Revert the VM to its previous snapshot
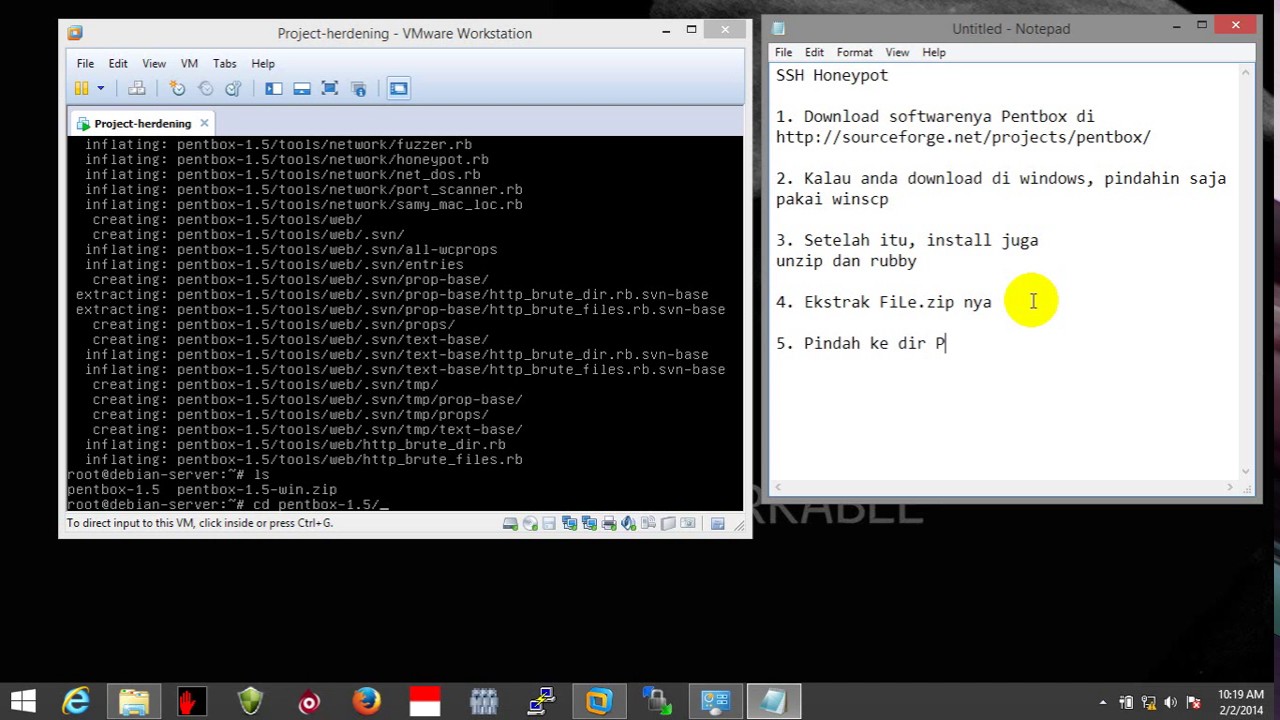 [205, 89]
